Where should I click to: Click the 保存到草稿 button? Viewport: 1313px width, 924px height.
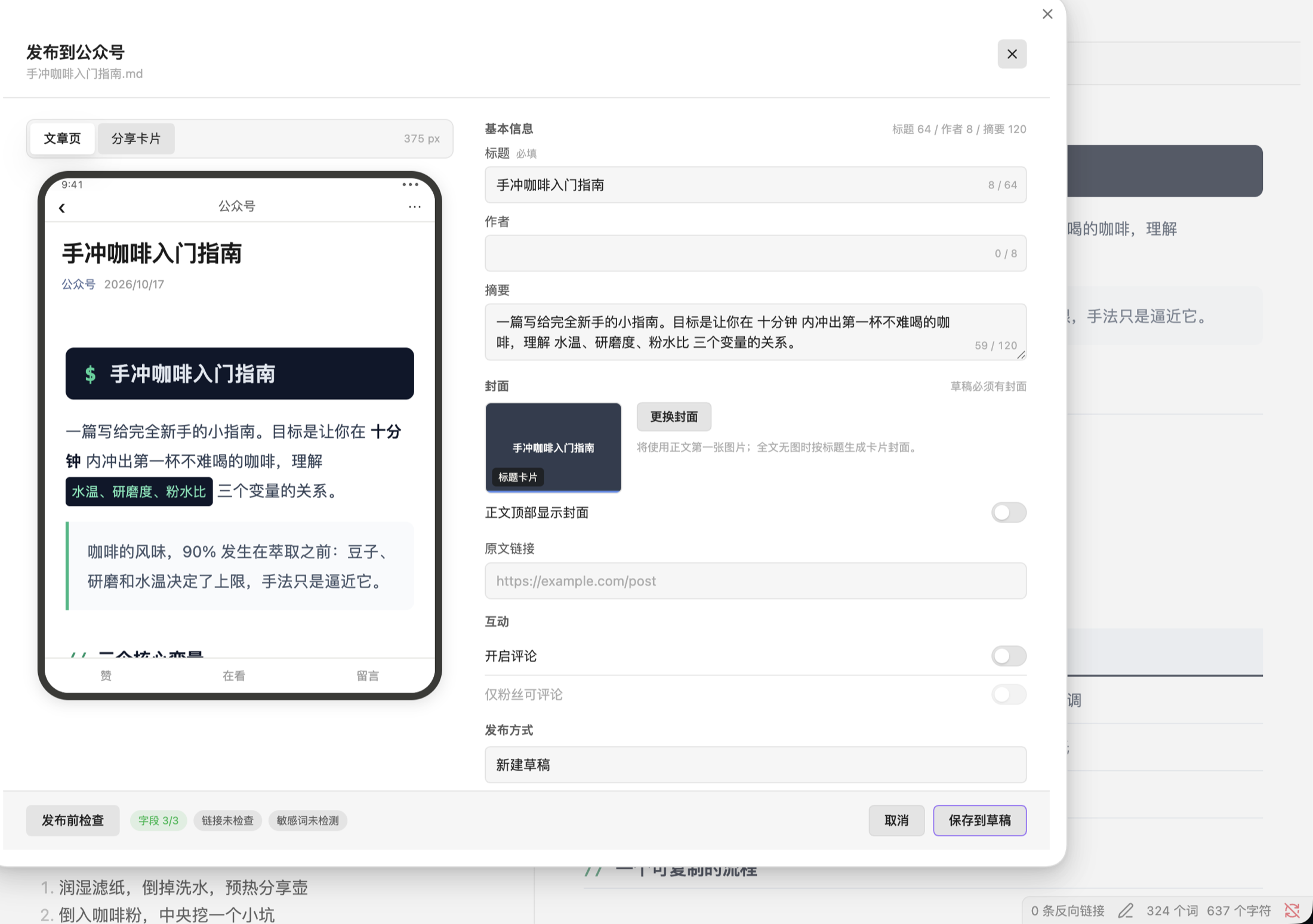coord(980,820)
